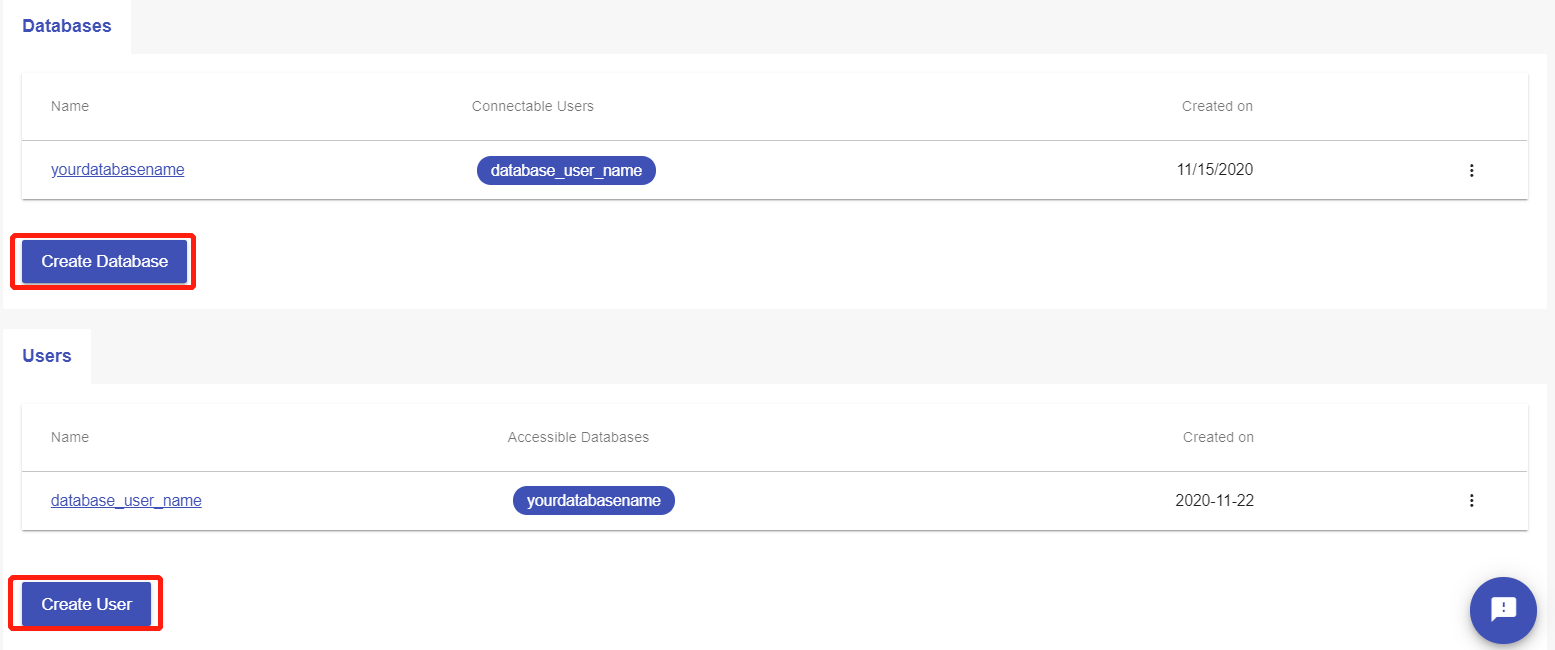Click the Name column header in Databases table
The width and height of the screenshot is (1555, 650).
pos(69,106)
